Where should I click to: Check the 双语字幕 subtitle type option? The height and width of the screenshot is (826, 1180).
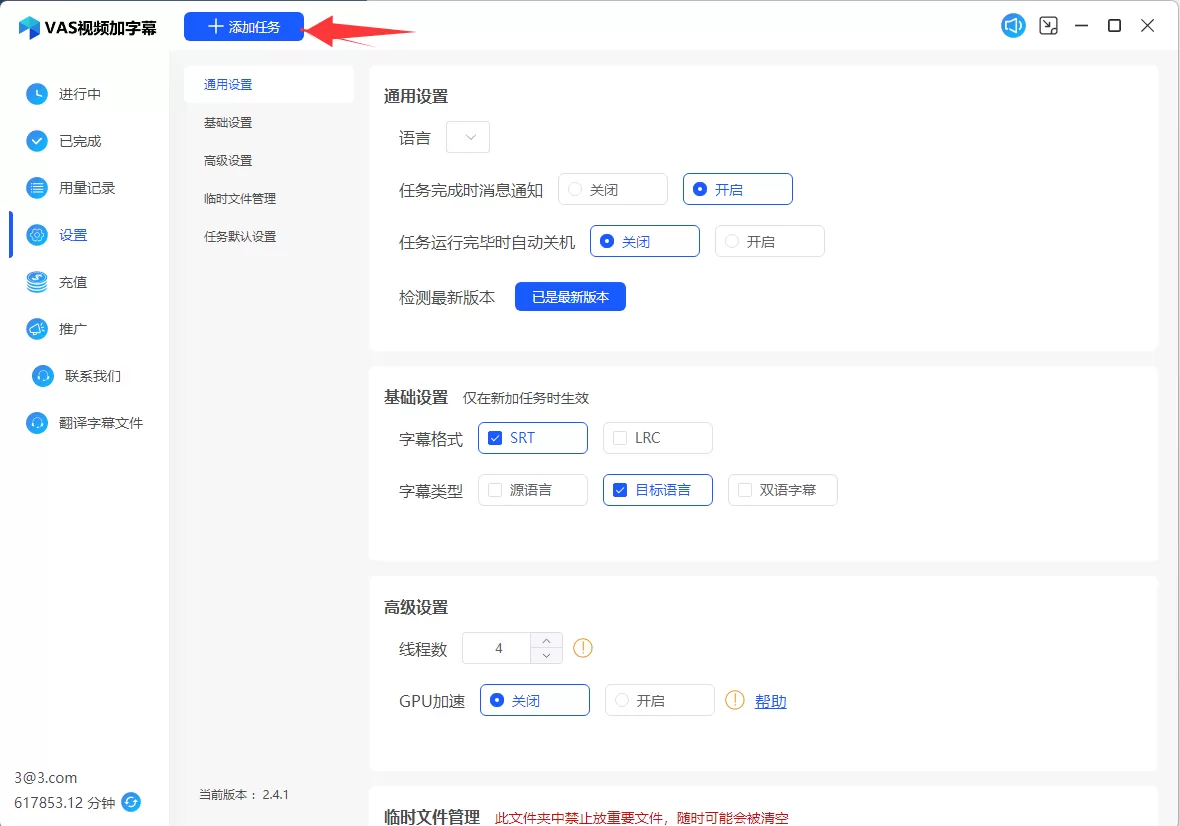[745, 490]
